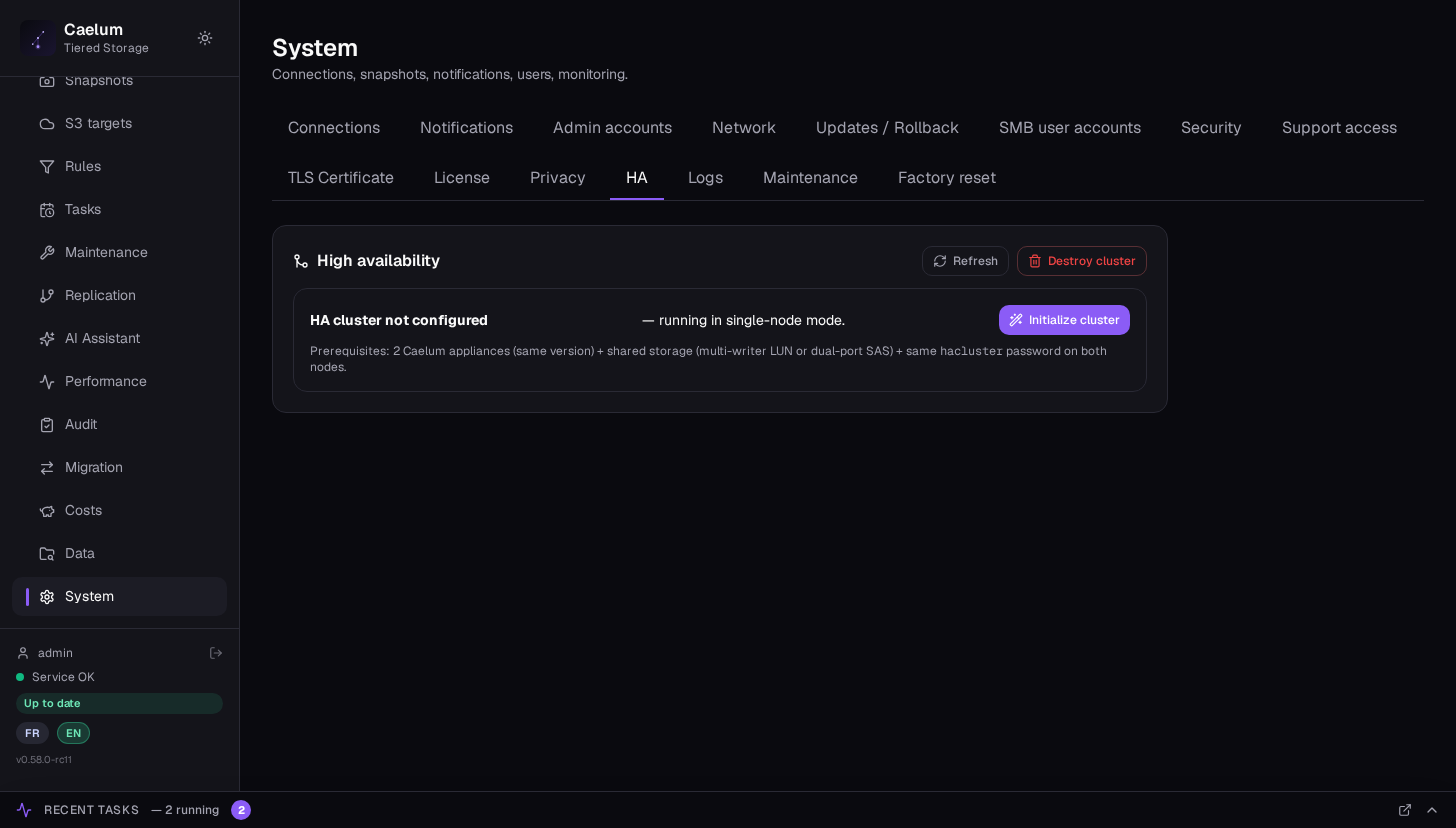
Task: Click the Audit clipboard icon
Action: (47, 425)
